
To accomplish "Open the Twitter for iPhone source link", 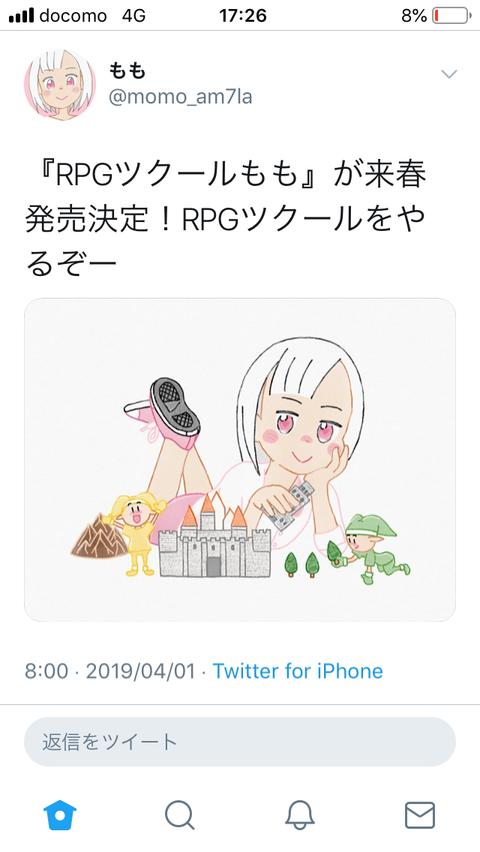I will [x=297, y=671].
